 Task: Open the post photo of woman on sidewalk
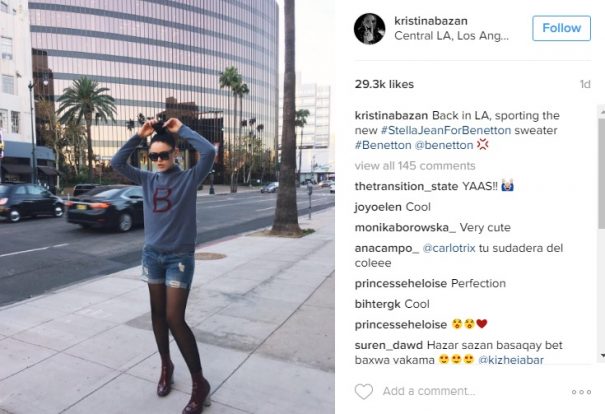167,207
